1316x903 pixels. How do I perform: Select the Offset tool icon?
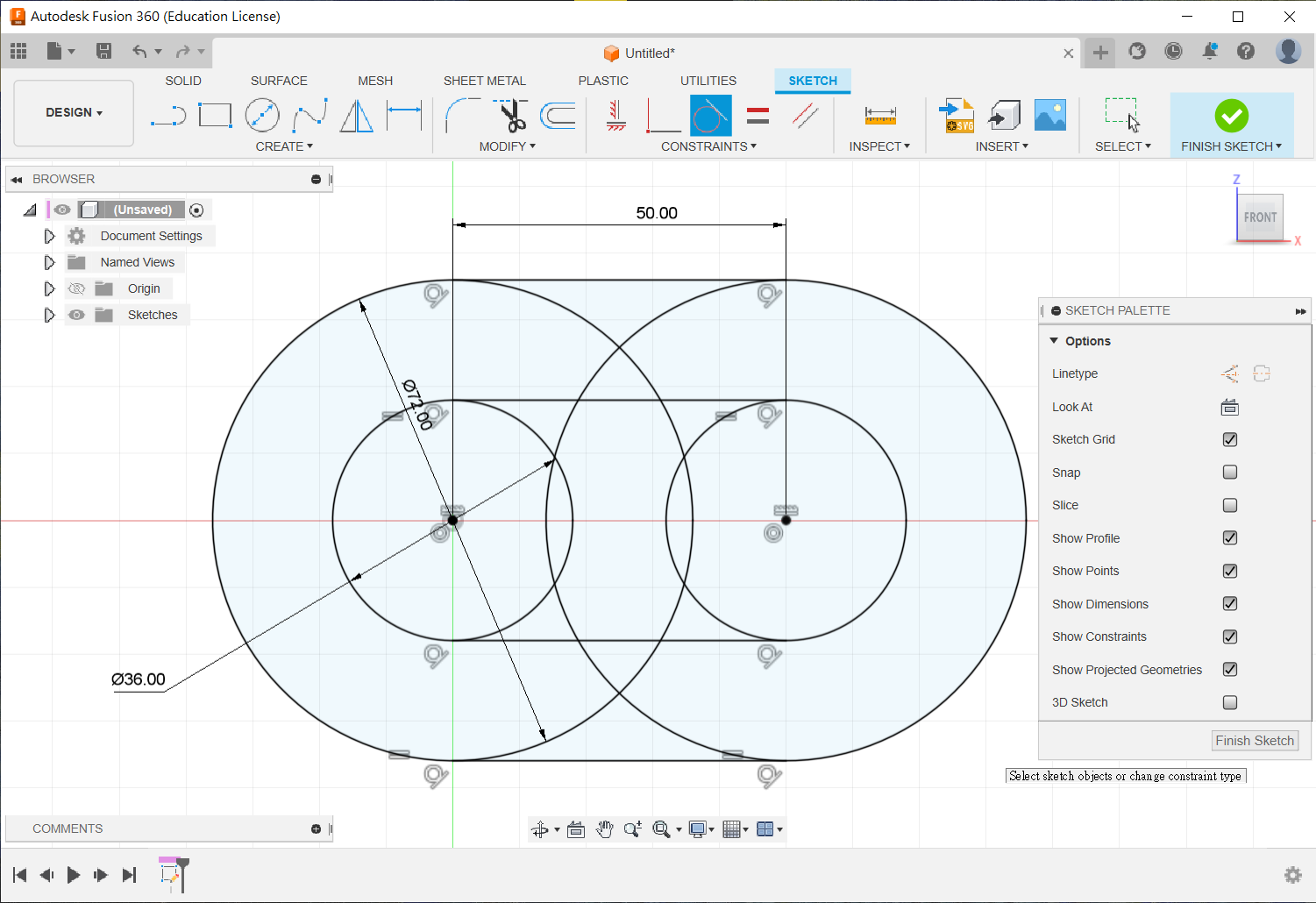(558, 116)
